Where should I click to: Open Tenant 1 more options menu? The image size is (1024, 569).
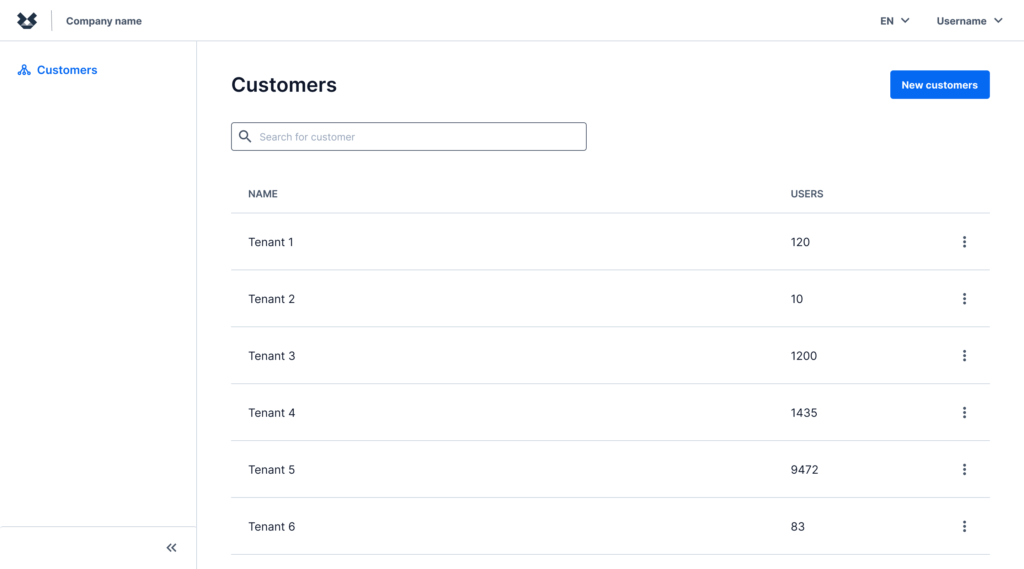point(964,242)
